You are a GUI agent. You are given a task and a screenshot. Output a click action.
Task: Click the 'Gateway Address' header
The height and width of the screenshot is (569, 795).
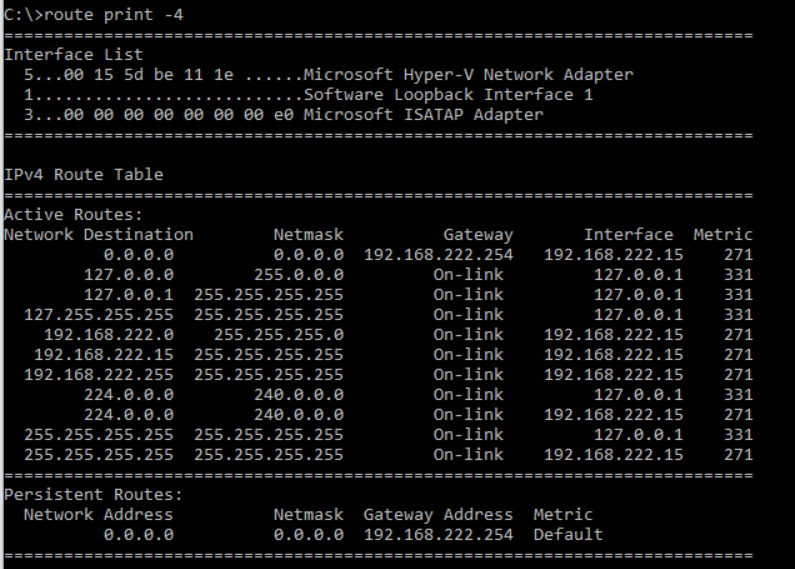point(439,515)
